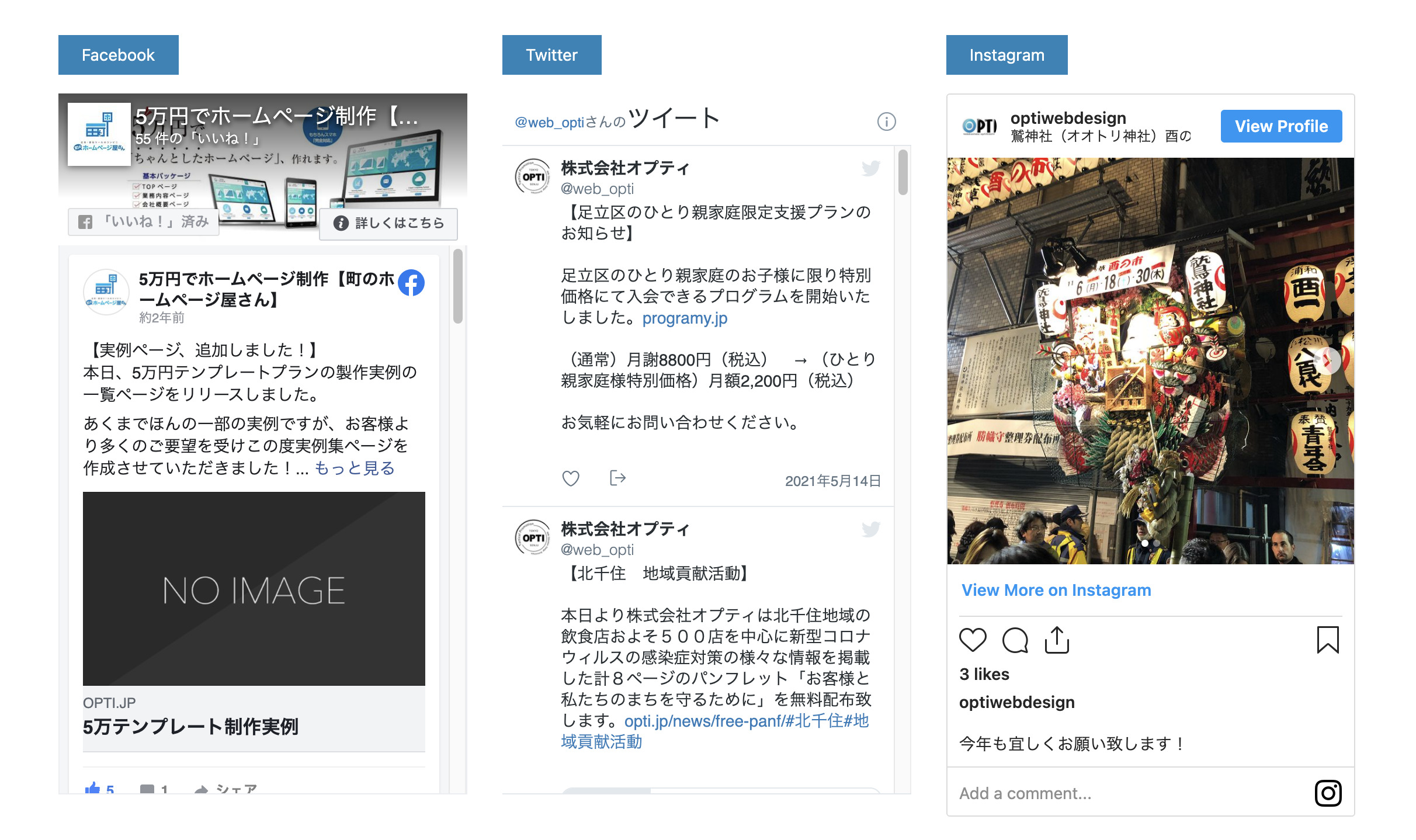Click the Facebook page profile thumbnail in cover
Viewport: 1416px width, 840px height.
pyautogui.click(x=99, y=134)
